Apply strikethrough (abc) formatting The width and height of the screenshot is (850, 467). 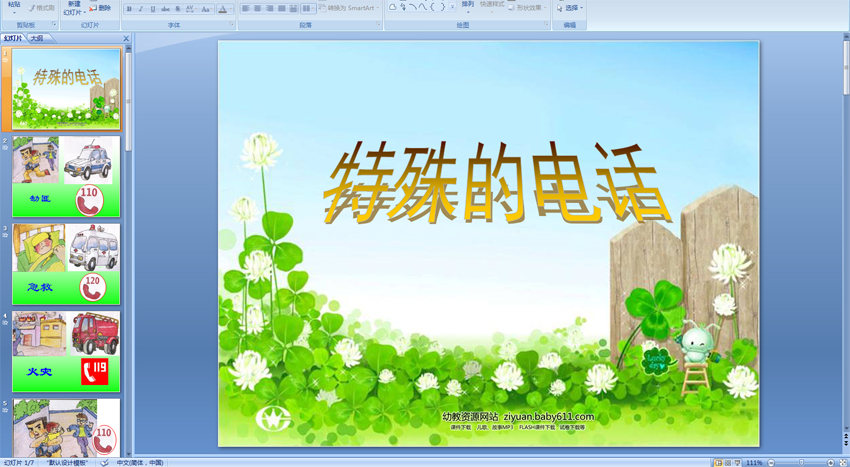(x=165, y=9)
